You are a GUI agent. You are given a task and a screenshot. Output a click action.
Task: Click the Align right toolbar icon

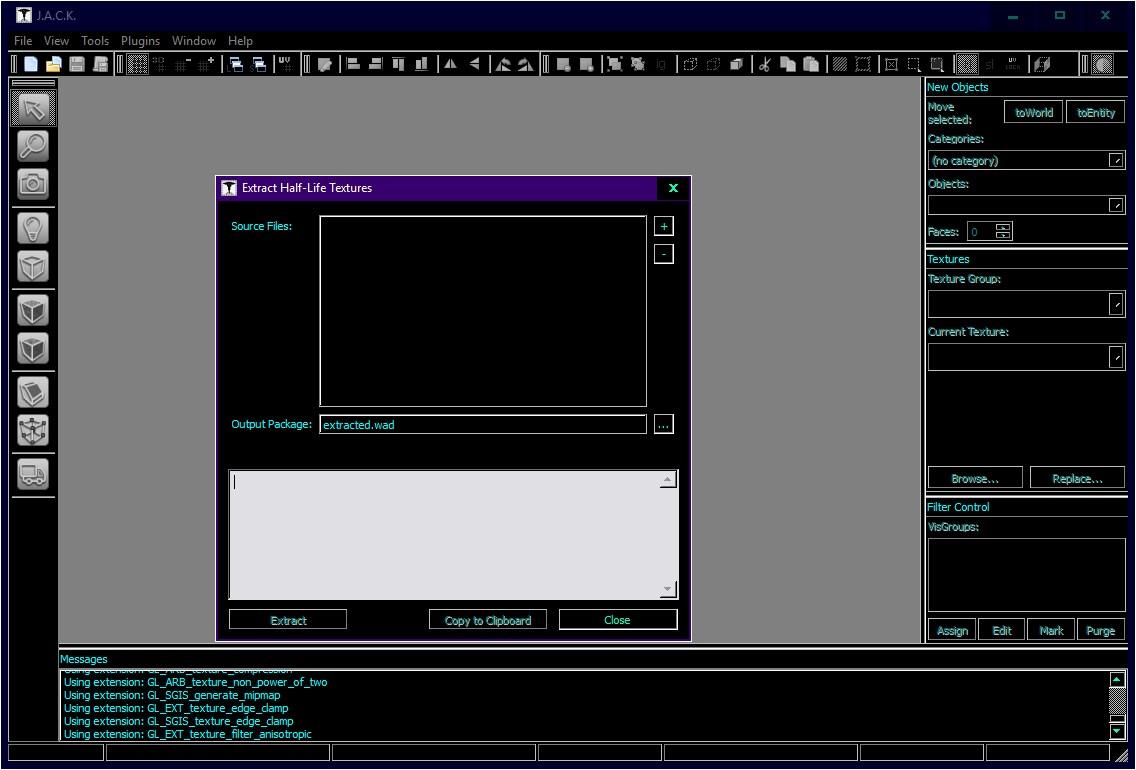click(x=375, y=64)
